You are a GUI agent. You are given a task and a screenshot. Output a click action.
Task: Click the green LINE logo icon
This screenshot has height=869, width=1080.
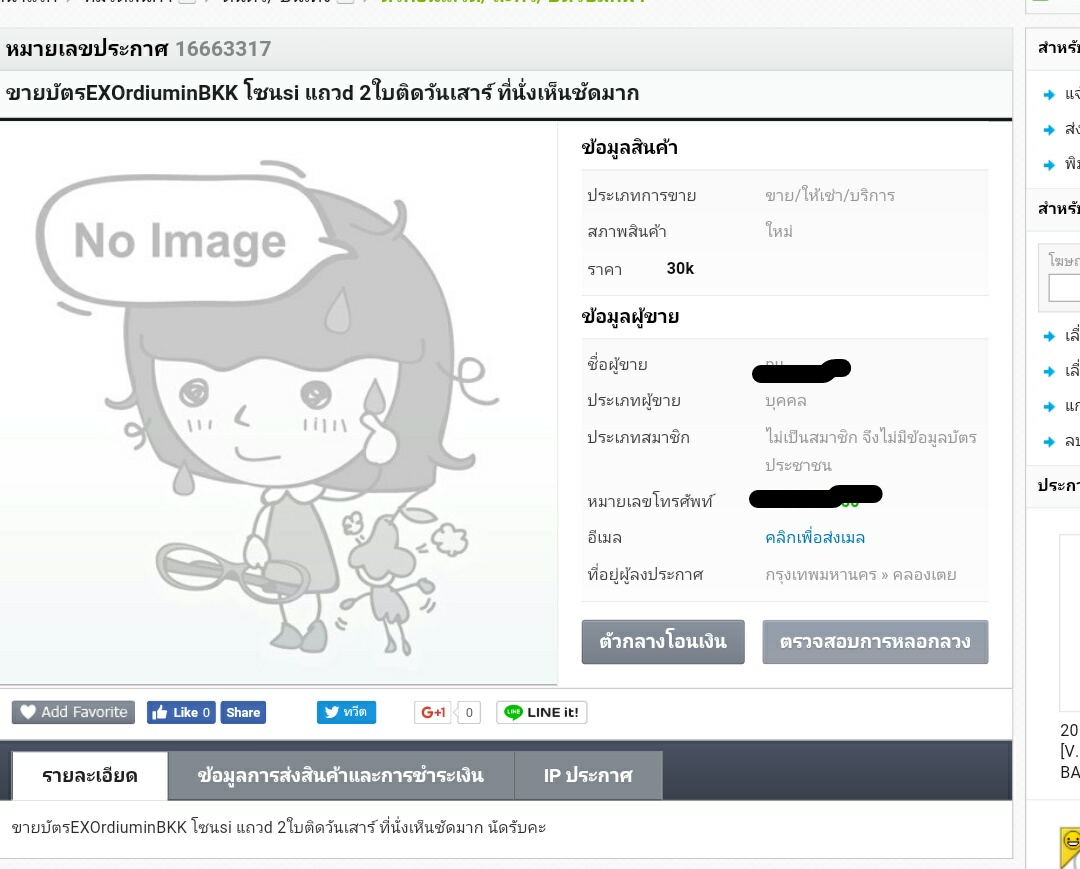tap(513, 712)
